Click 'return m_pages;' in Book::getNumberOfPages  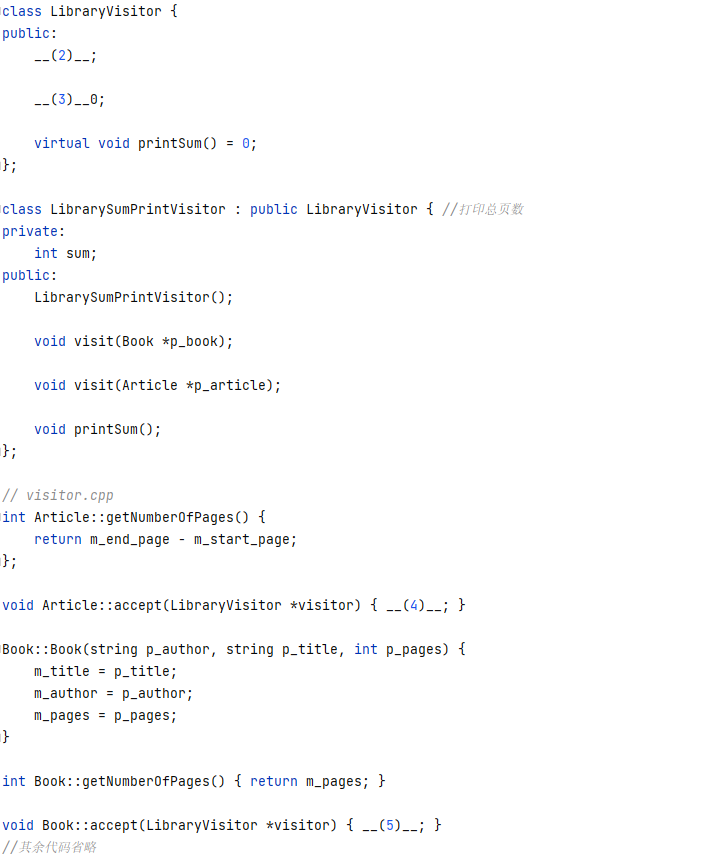point(309,782)
